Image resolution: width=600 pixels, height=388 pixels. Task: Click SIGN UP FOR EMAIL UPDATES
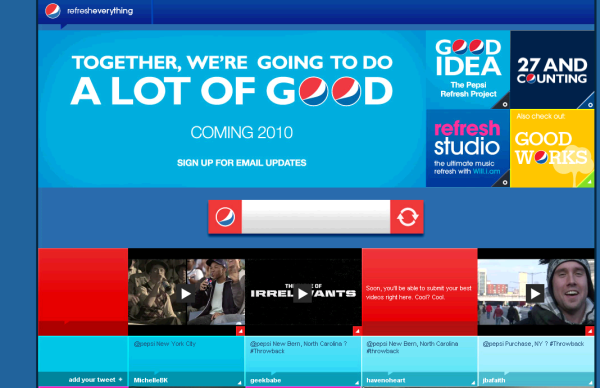241,163
